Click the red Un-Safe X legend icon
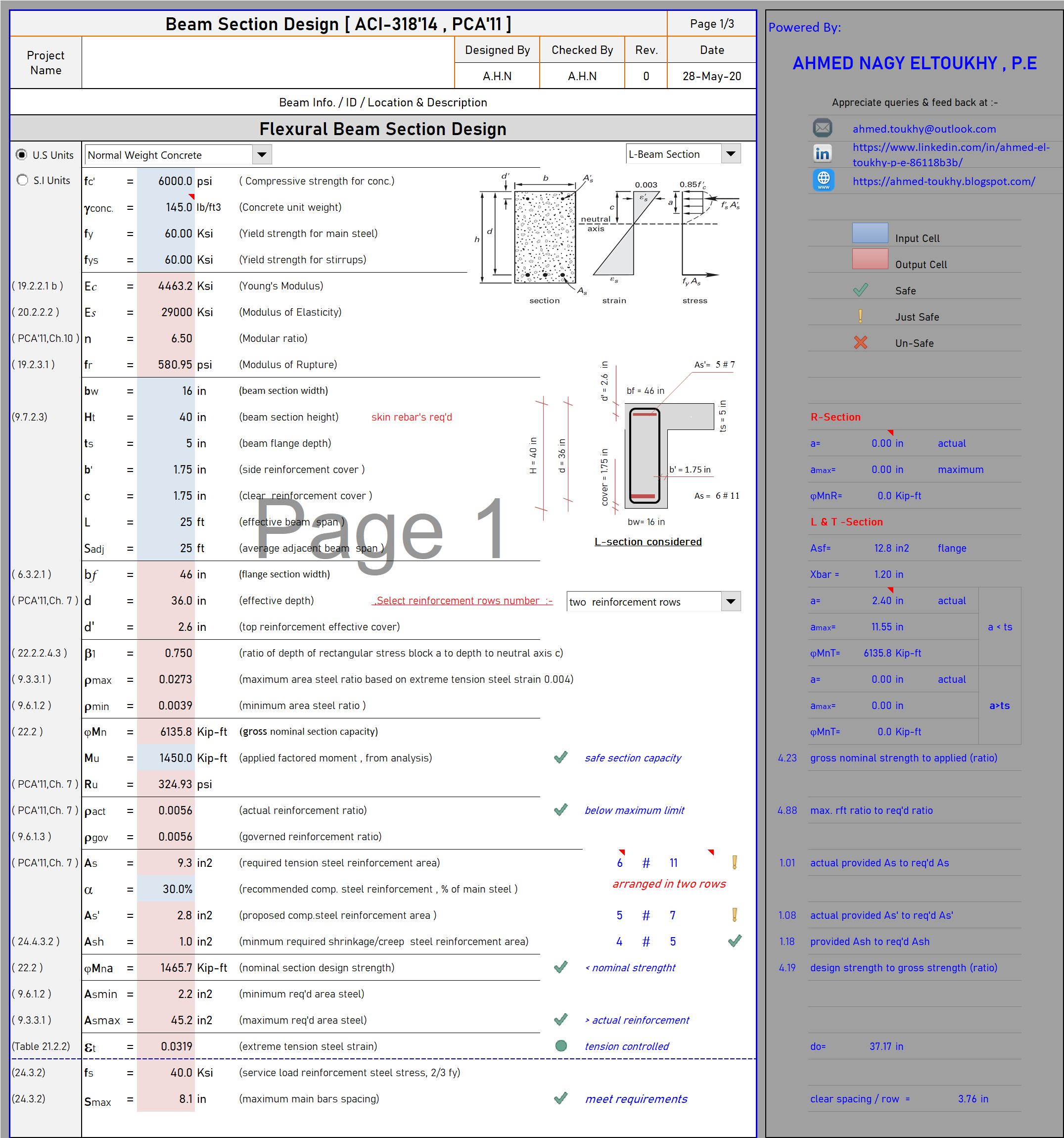Screen dimensions: 1064x1138 (861, 342)
